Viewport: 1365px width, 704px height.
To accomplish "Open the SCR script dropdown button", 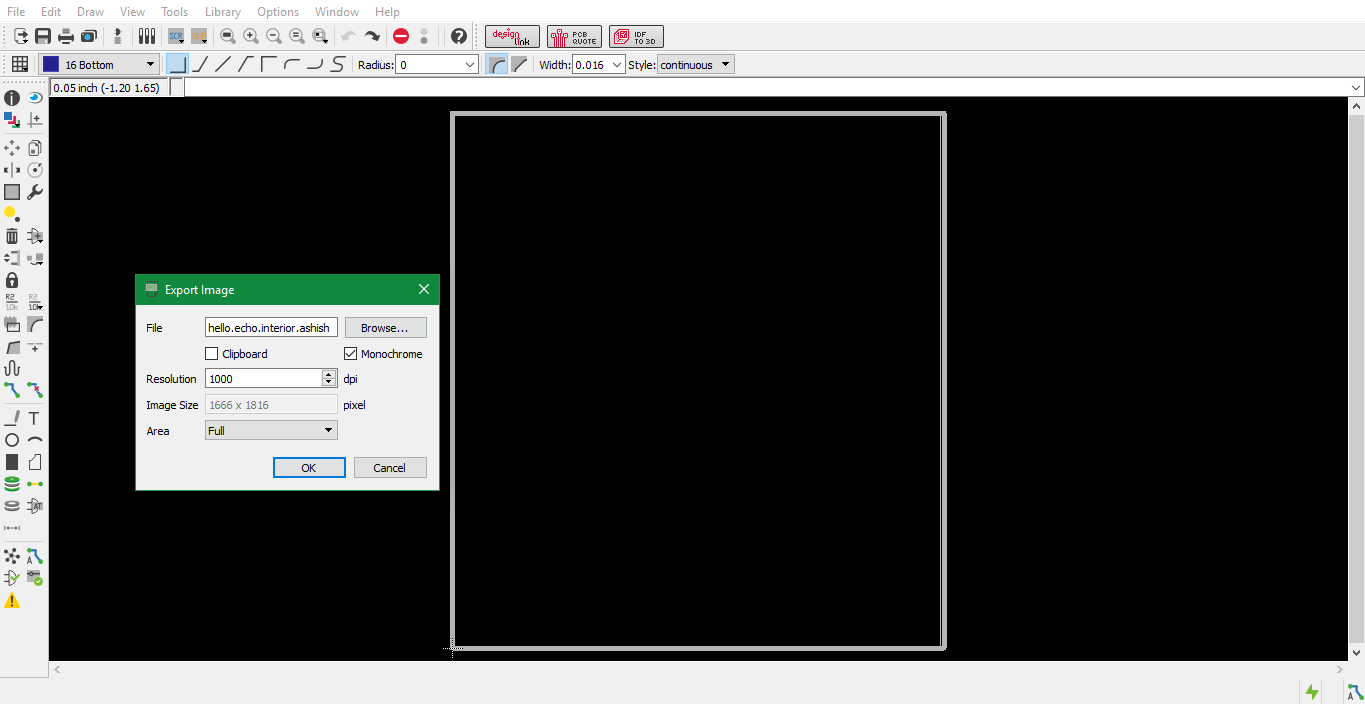I will click(x=176, y=36).
